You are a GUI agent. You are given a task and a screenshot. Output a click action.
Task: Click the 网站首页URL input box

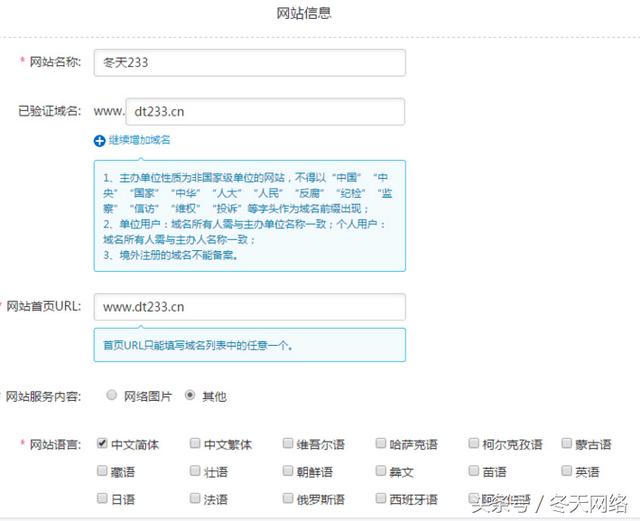coord(249,307)
